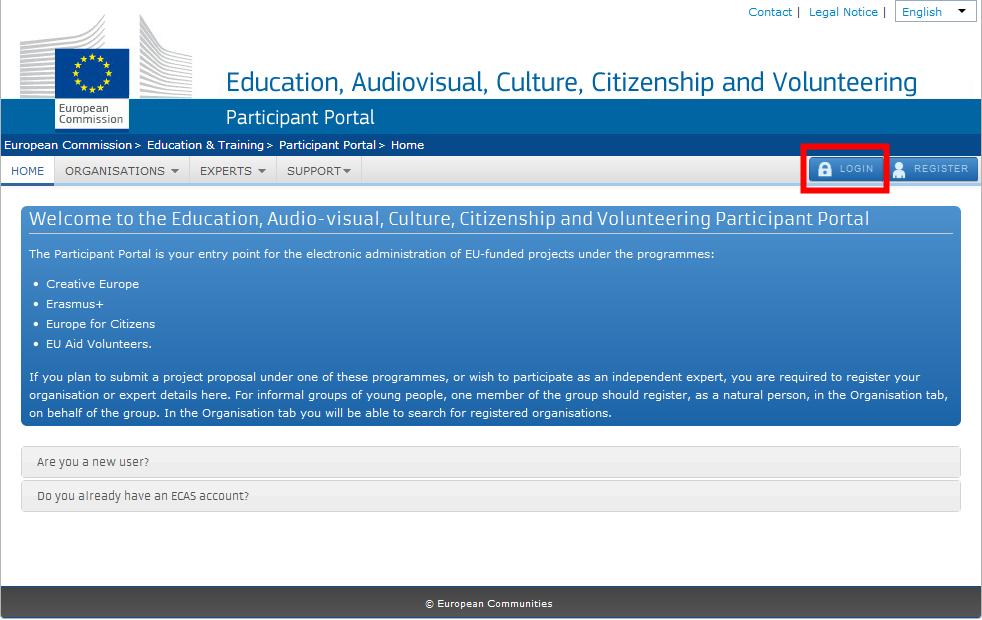Click the '© European Communities' footer text
Image resolution: width=982 pixels, height=620 pixels.
(x=489, y=604)
